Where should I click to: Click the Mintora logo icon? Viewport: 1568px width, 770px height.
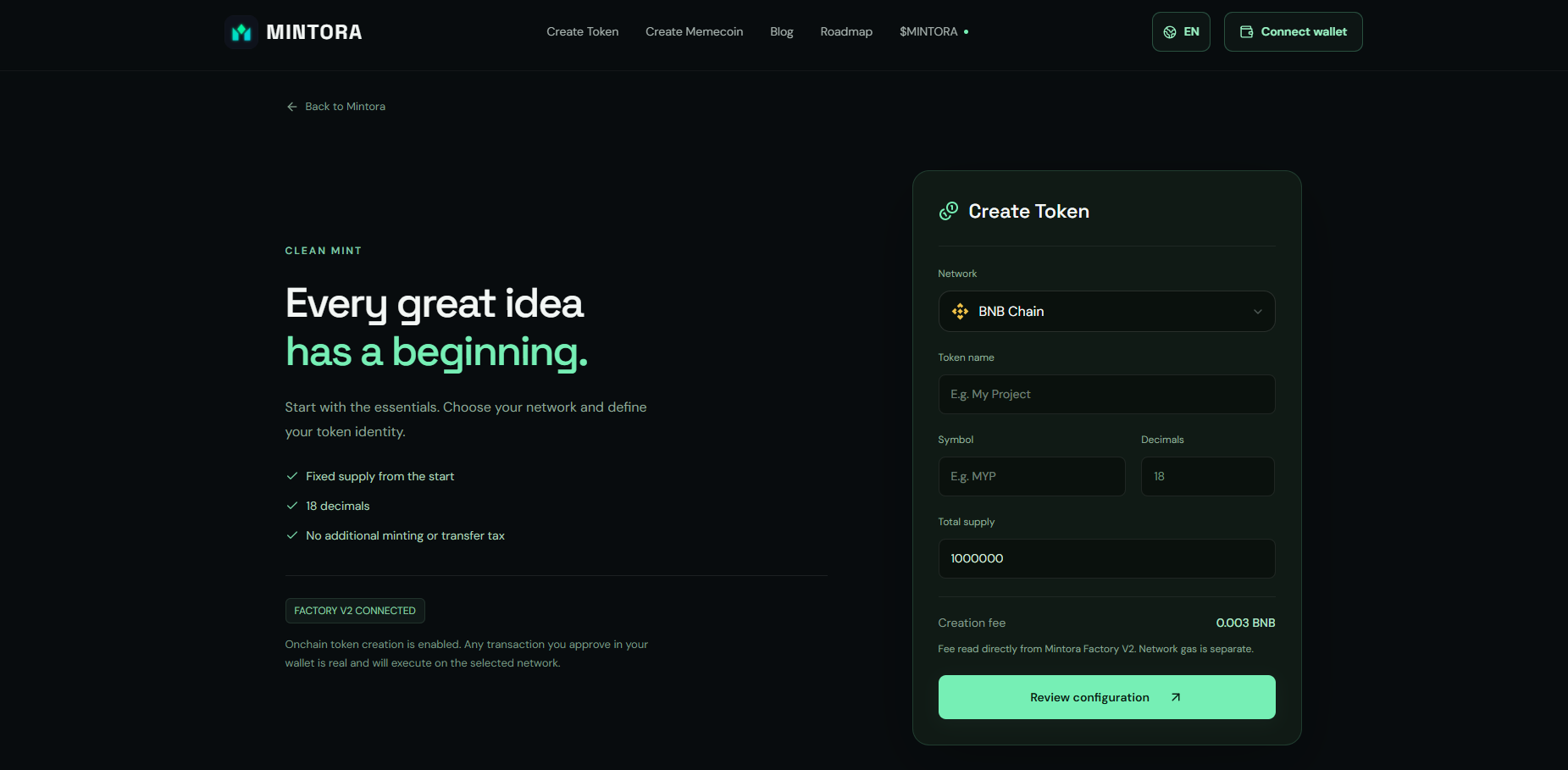click(241, 32)
